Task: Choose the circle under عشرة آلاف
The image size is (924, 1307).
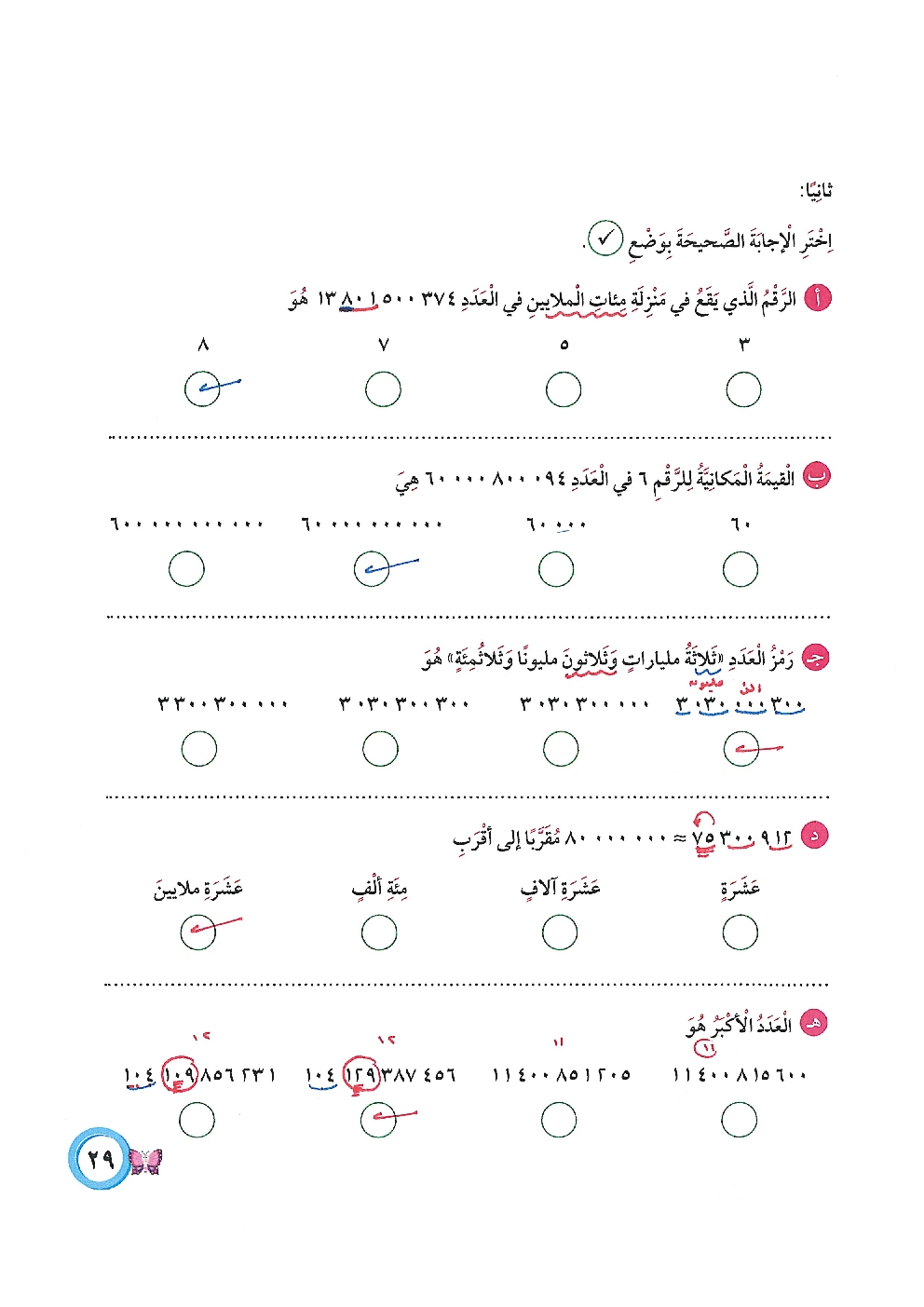Action: point(559,932)
